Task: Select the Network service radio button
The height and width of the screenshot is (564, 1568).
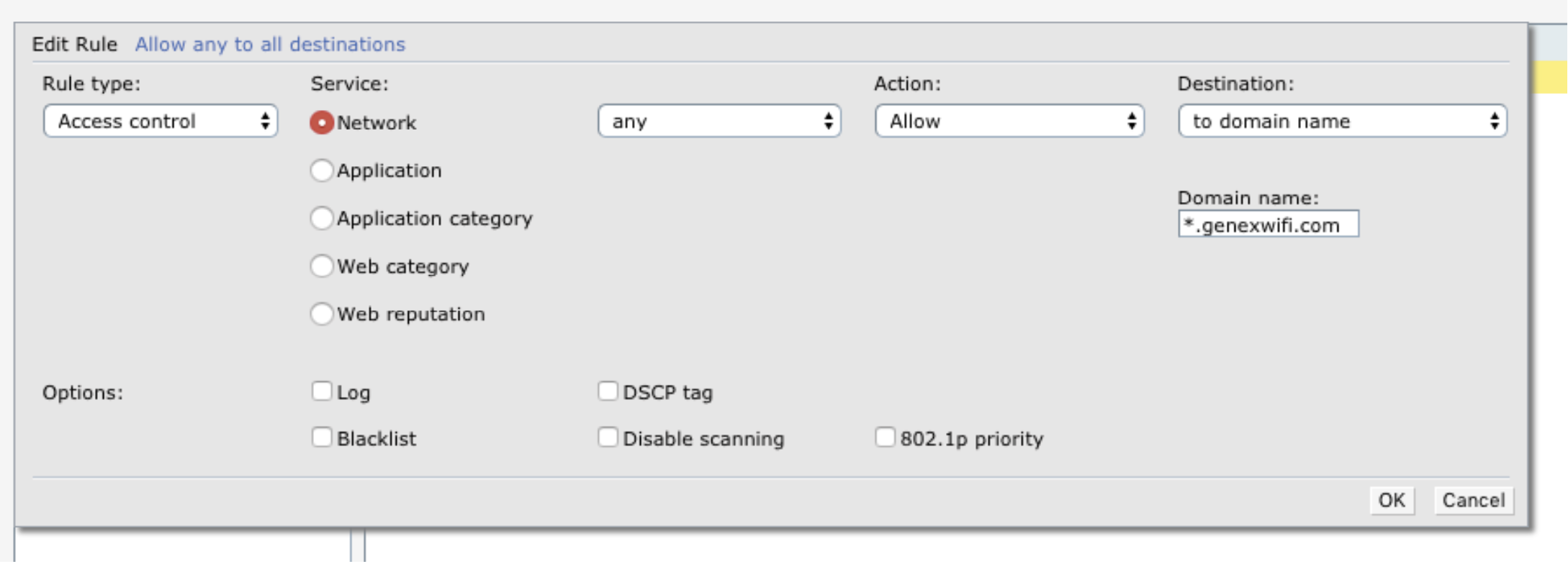Action: [x=322, y=123]
